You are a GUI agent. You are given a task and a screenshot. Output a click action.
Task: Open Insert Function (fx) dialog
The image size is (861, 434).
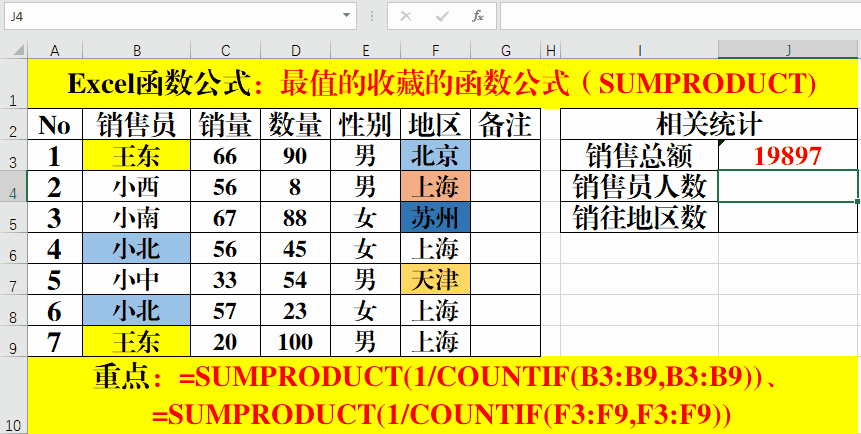pos(478,16)
